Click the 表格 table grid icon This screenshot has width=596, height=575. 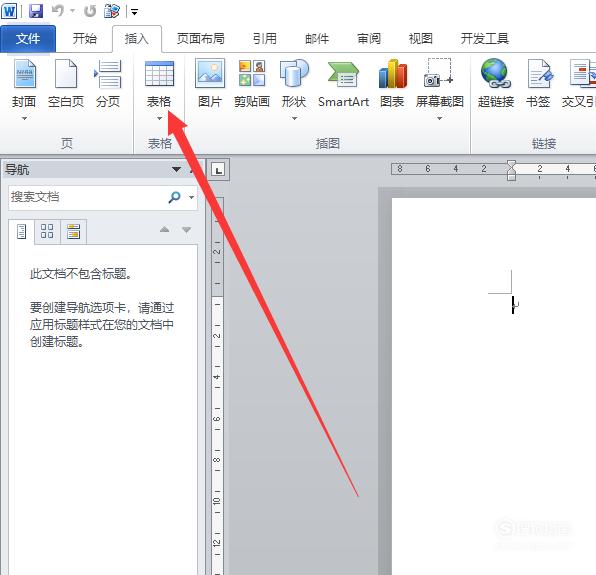pyautogui.click(x=160, y=74)
